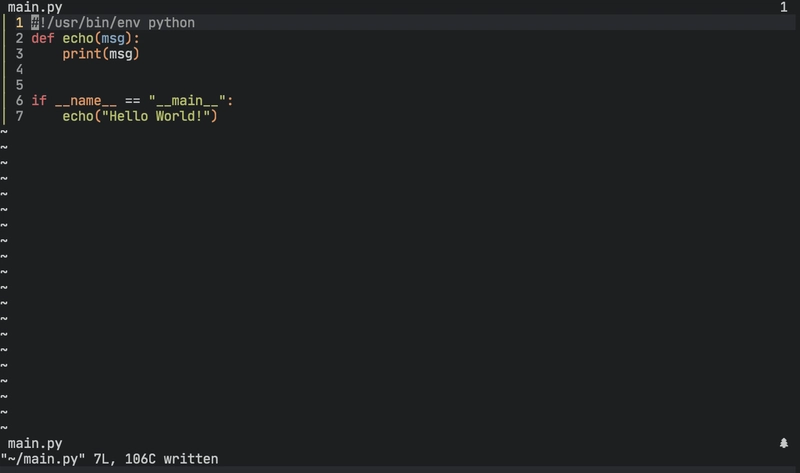Image resolution: width=800 pixels, height=473 pixels.
Task: Click the "__main__" string on line 6
Action: 187,101
